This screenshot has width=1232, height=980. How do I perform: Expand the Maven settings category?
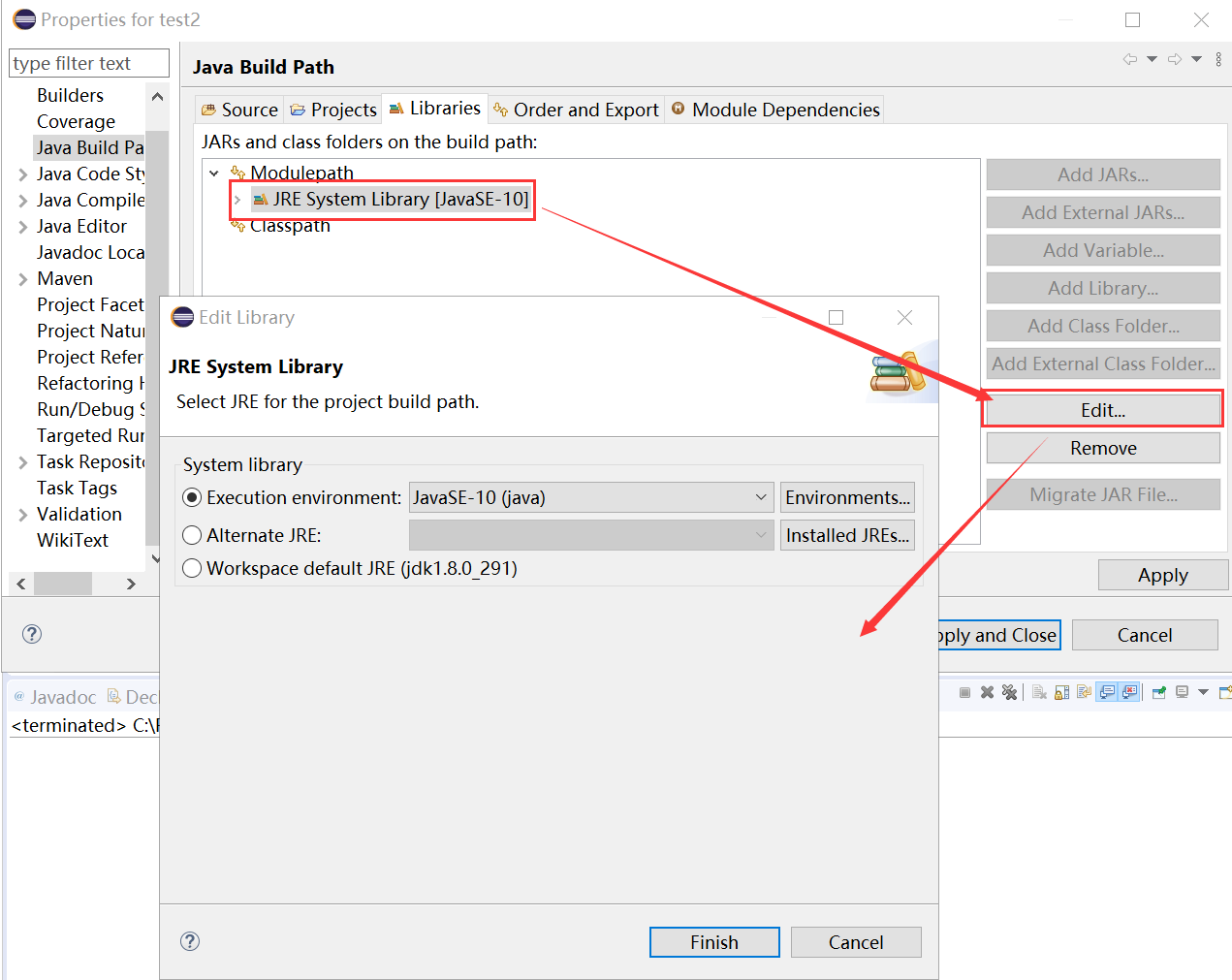coord(21,278)
